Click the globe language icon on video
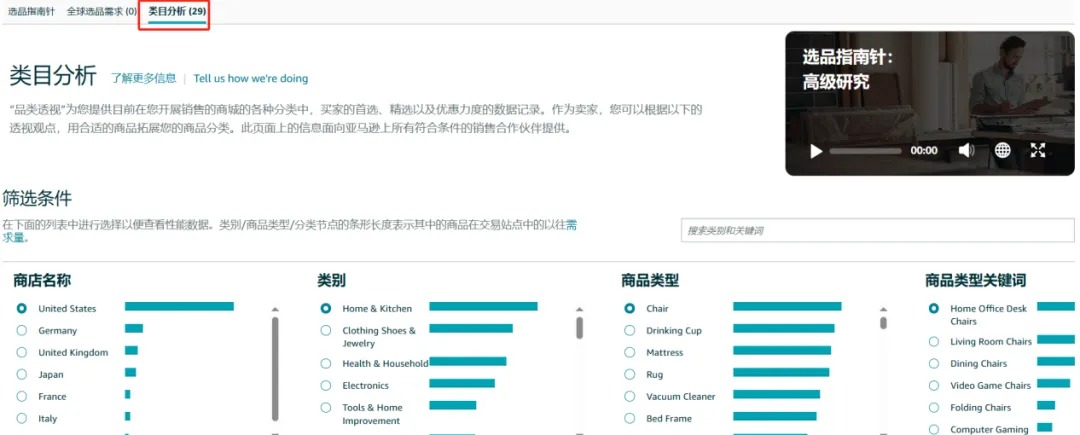Screen dimensions: 1080x435 click(x=1003, y=151)
